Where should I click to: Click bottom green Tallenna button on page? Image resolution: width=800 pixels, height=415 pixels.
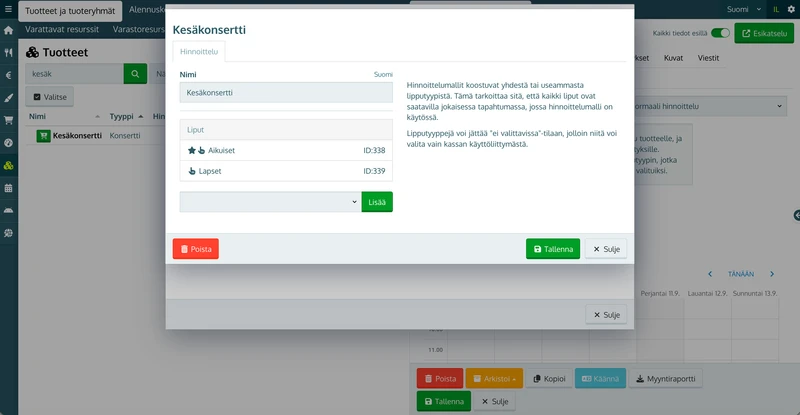(x=443, y=401)
